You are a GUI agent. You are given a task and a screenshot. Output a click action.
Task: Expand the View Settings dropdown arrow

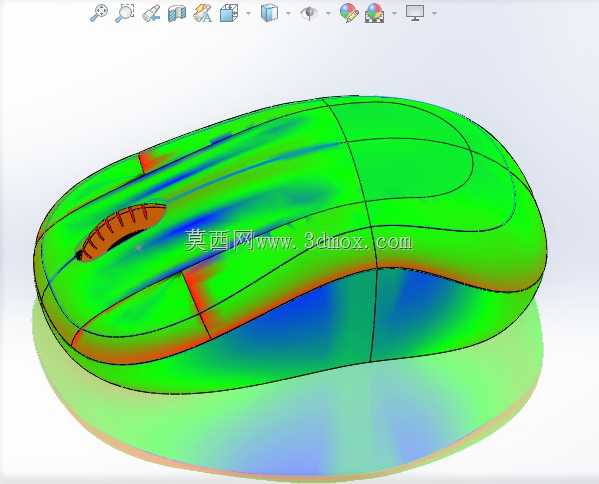[x=434, y=13]
